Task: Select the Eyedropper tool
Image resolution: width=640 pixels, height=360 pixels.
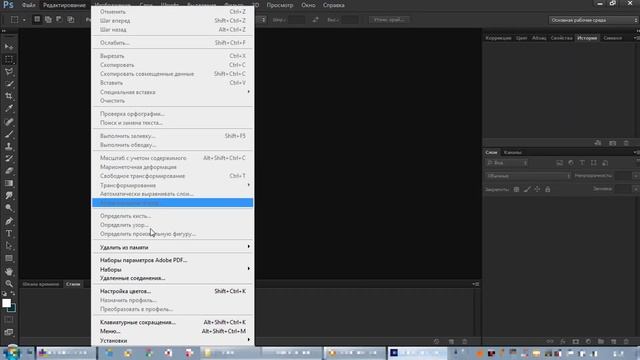Action: point(9,109)
